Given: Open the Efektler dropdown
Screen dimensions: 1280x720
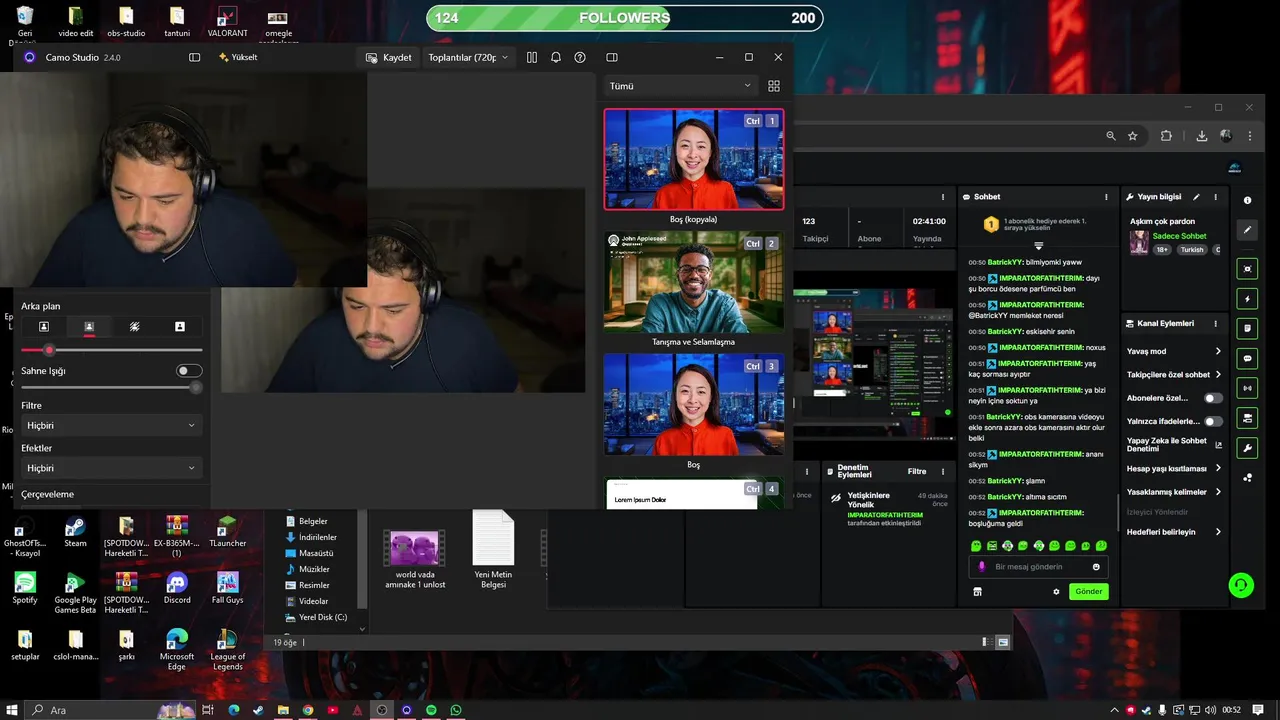Looking at the screenshot, I should tap(111, 468).
